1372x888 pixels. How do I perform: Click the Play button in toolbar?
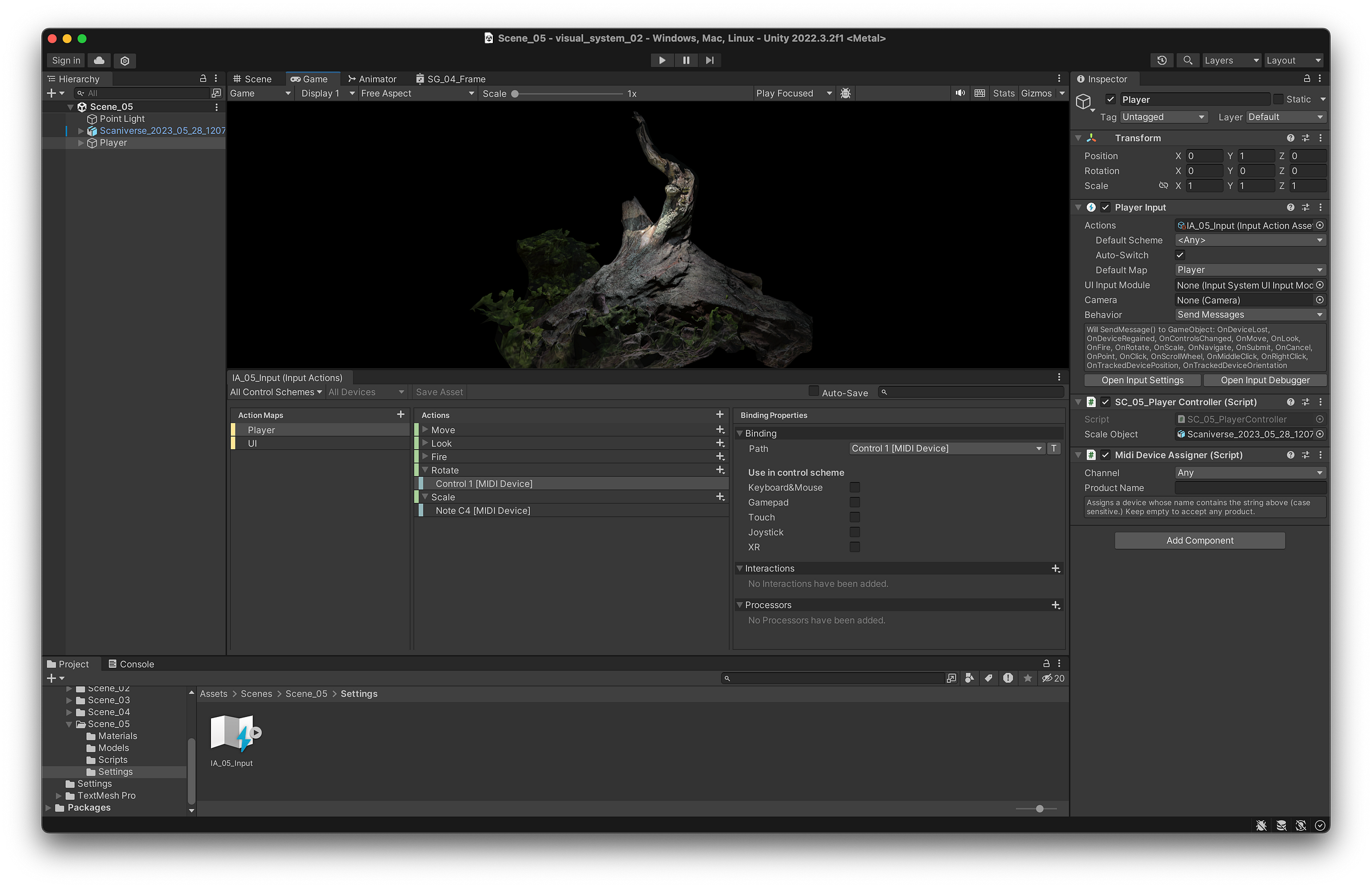point(662,60)
